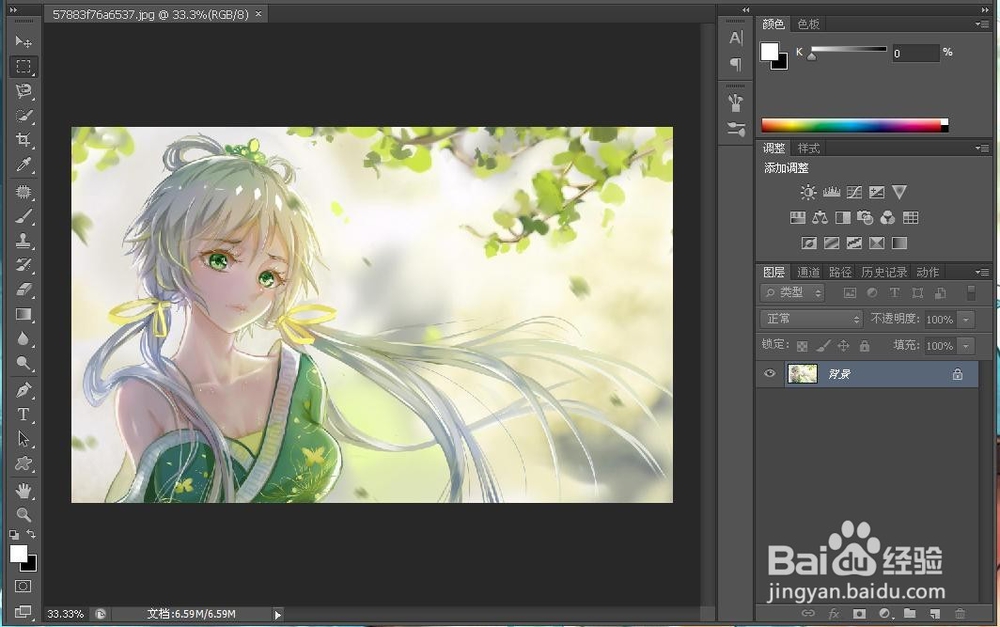Image resolution: width=1000 pixels, height=627 pixels.
Task: Add a Levels adjustment
Action: 831,192
